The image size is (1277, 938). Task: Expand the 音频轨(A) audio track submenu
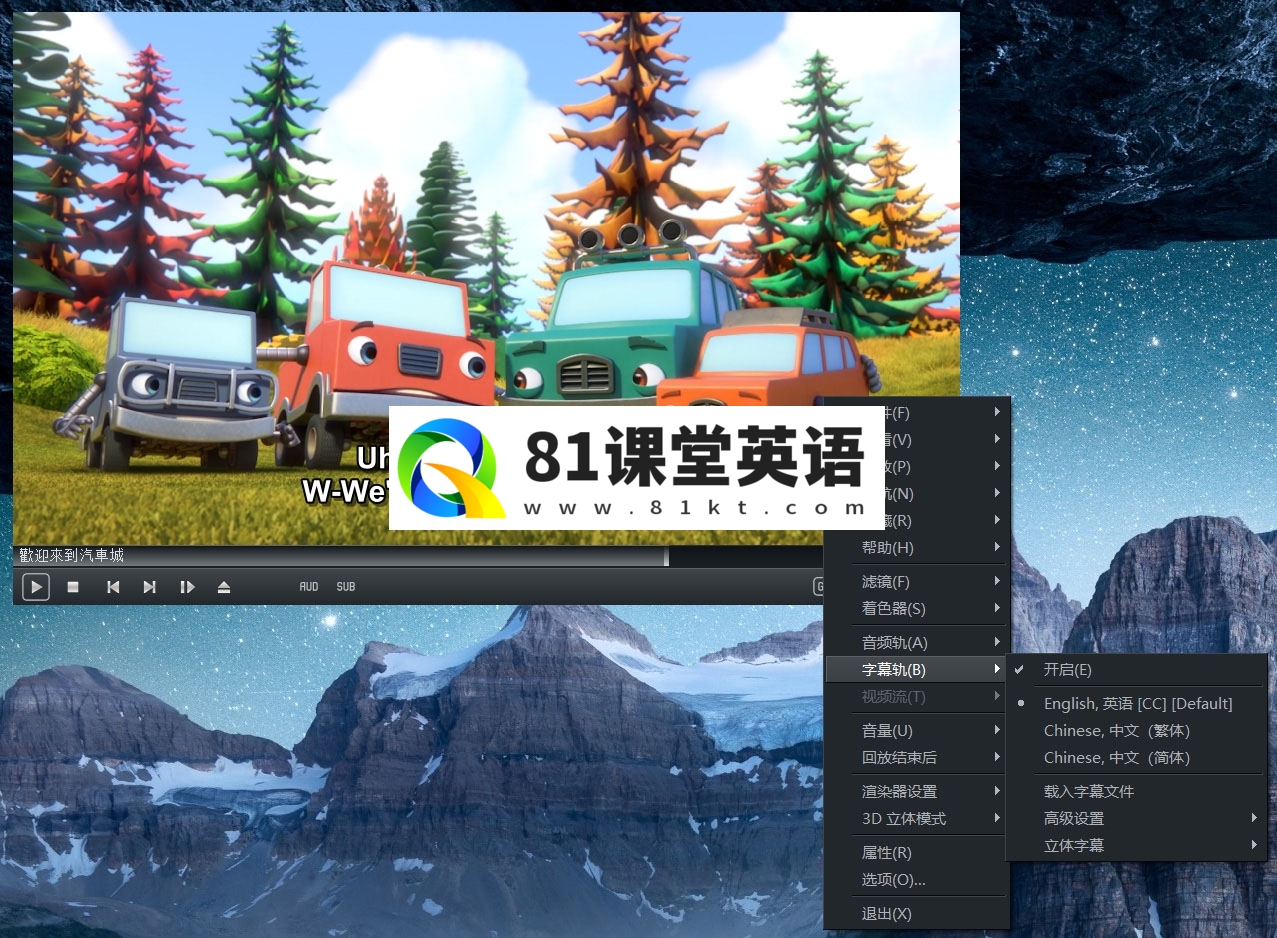(917, 643)
